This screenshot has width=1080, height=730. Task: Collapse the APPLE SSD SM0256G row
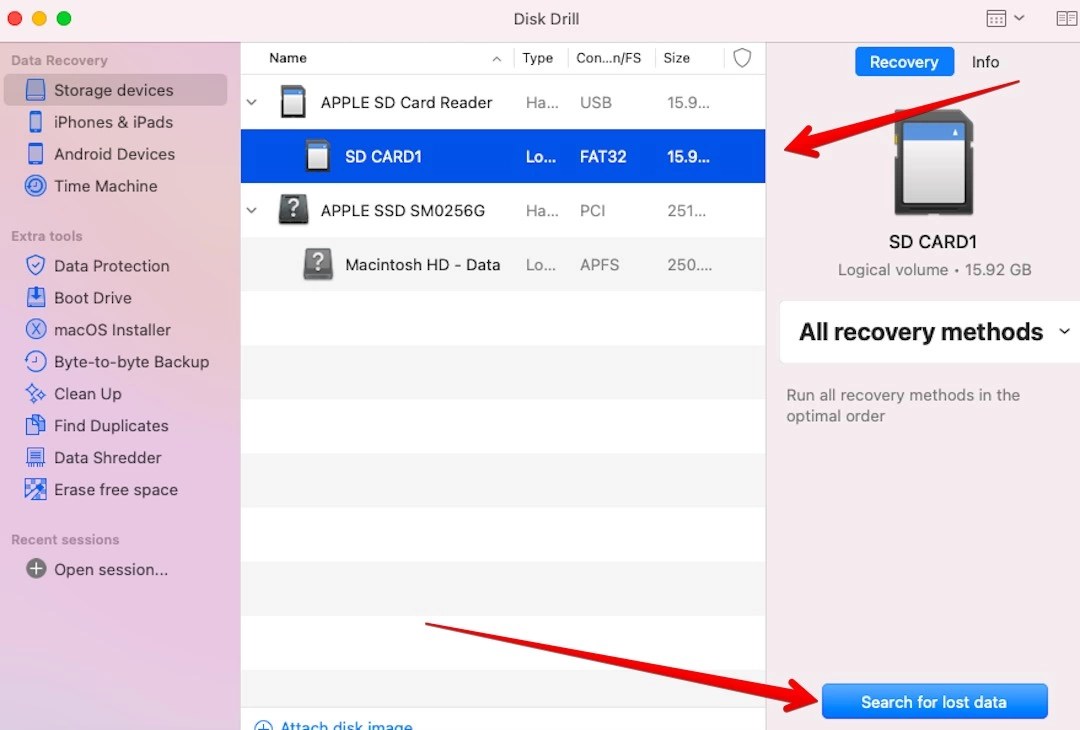(x=251, y=210)
